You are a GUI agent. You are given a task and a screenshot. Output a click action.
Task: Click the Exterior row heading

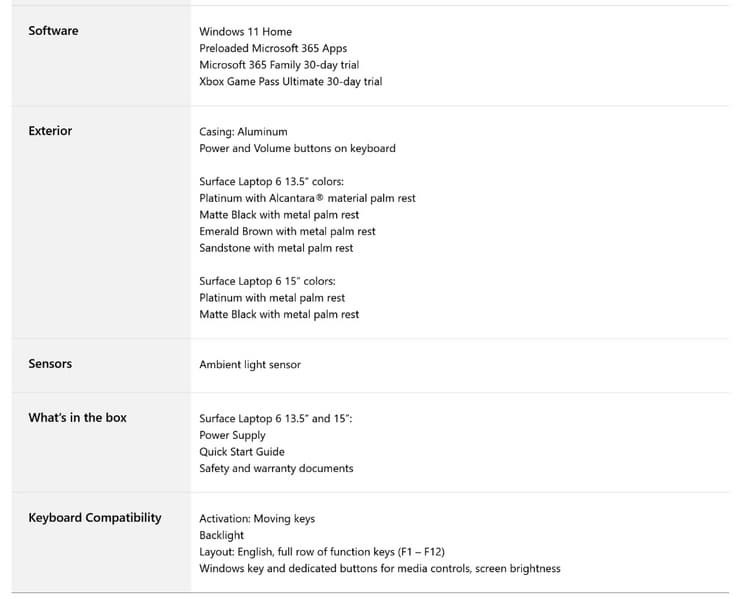click(50, 131)
